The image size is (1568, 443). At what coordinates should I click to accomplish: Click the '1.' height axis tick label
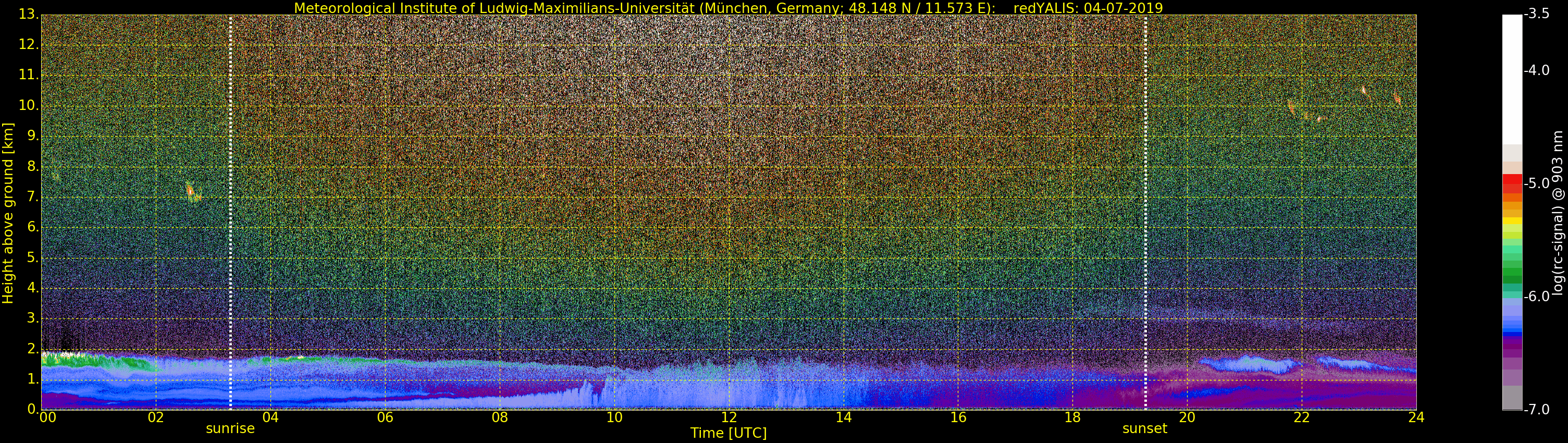pos(33,379)
